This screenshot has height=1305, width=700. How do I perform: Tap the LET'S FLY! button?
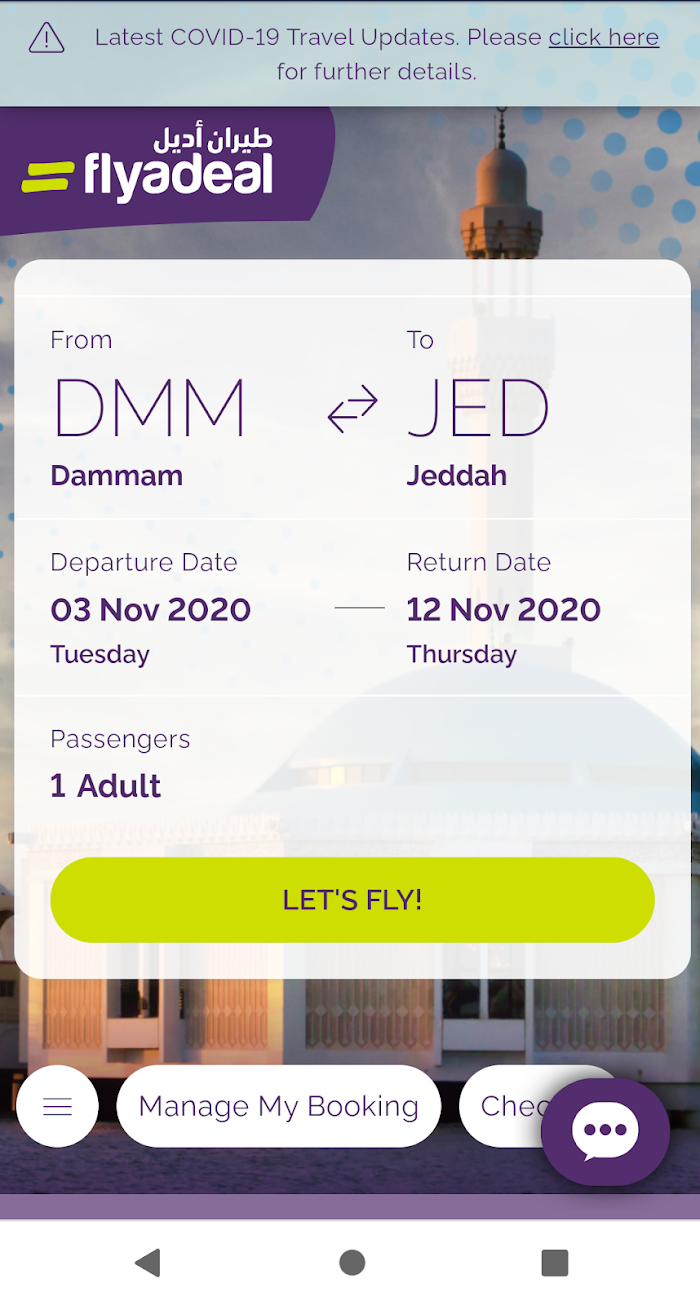tap(352, 900)
